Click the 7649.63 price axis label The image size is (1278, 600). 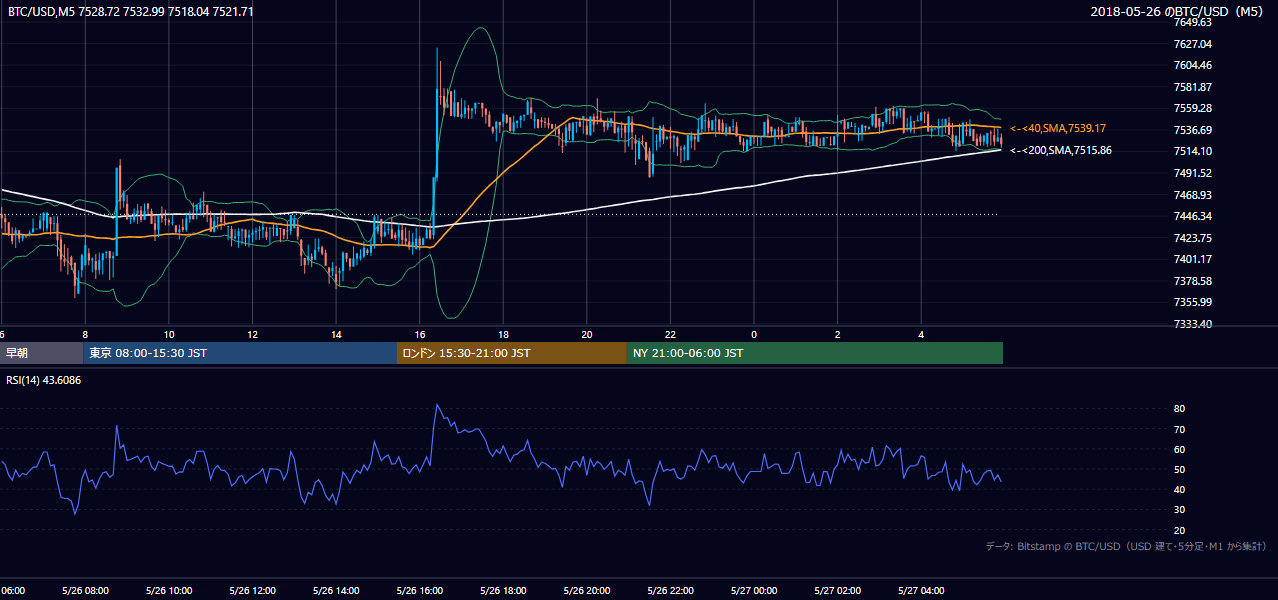(1193, 22)
